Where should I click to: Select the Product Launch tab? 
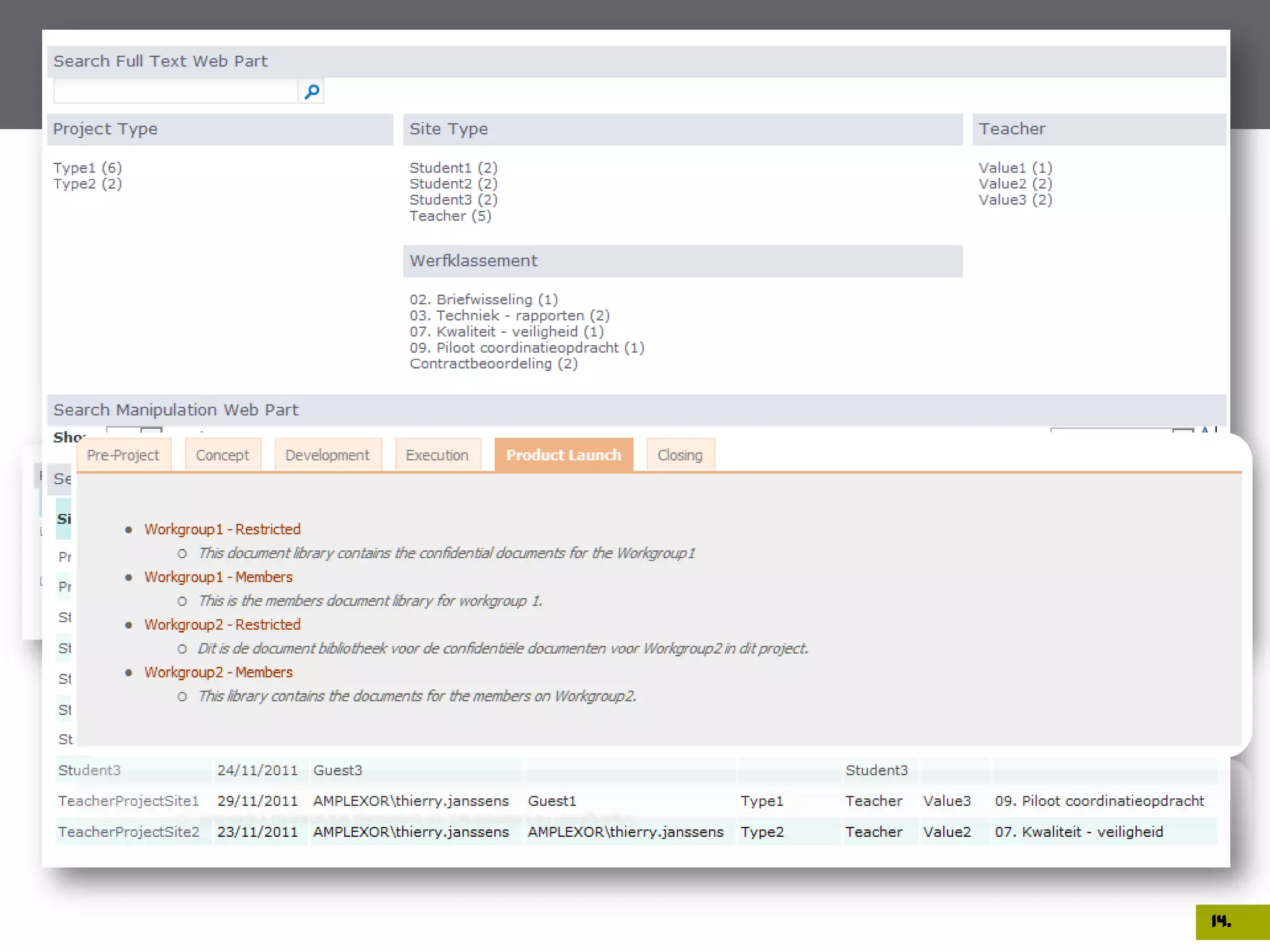coord(564,455)
